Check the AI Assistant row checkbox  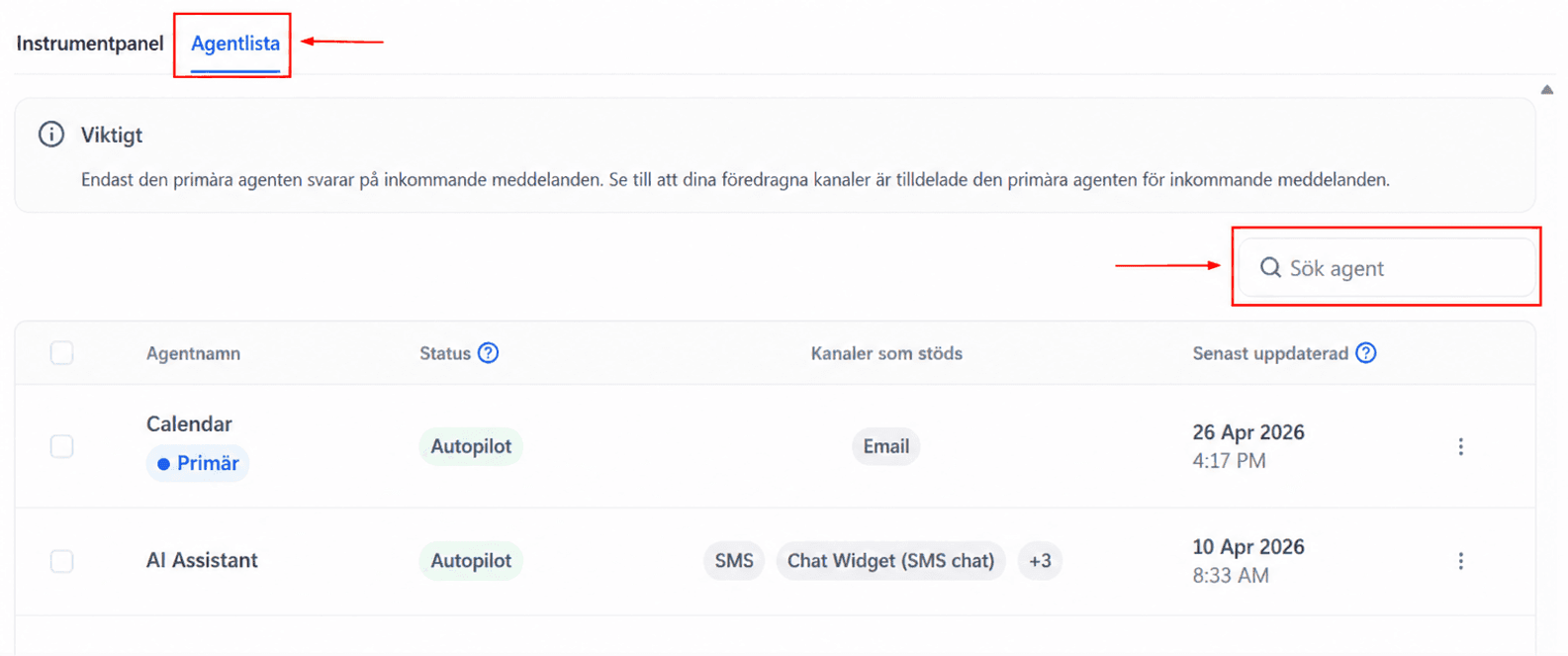click(61, 561)
